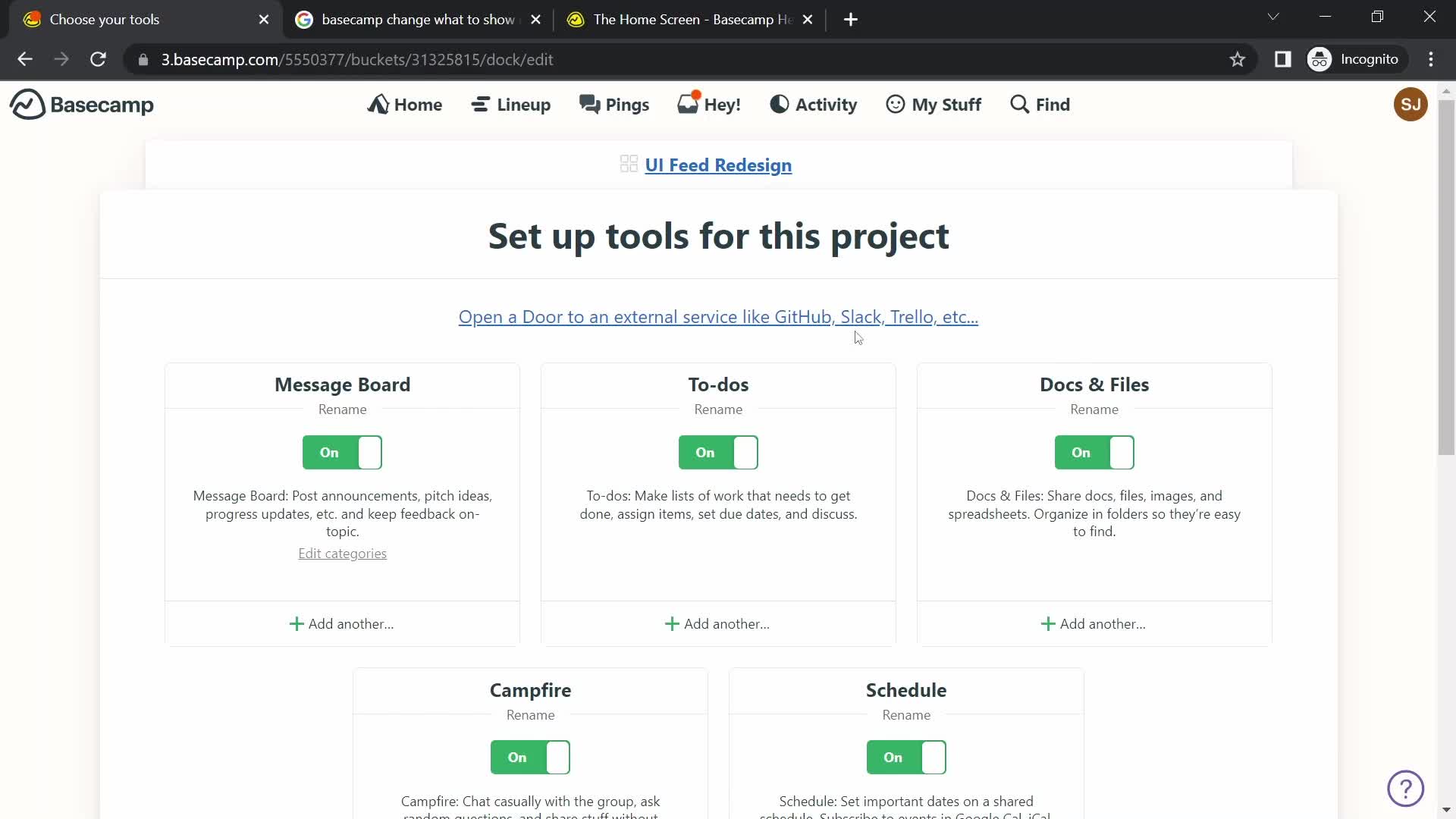Expand Add another under Docs & Files
Image resolution: width=1456 pixels, height=819 pixels.
[1094, 623]
